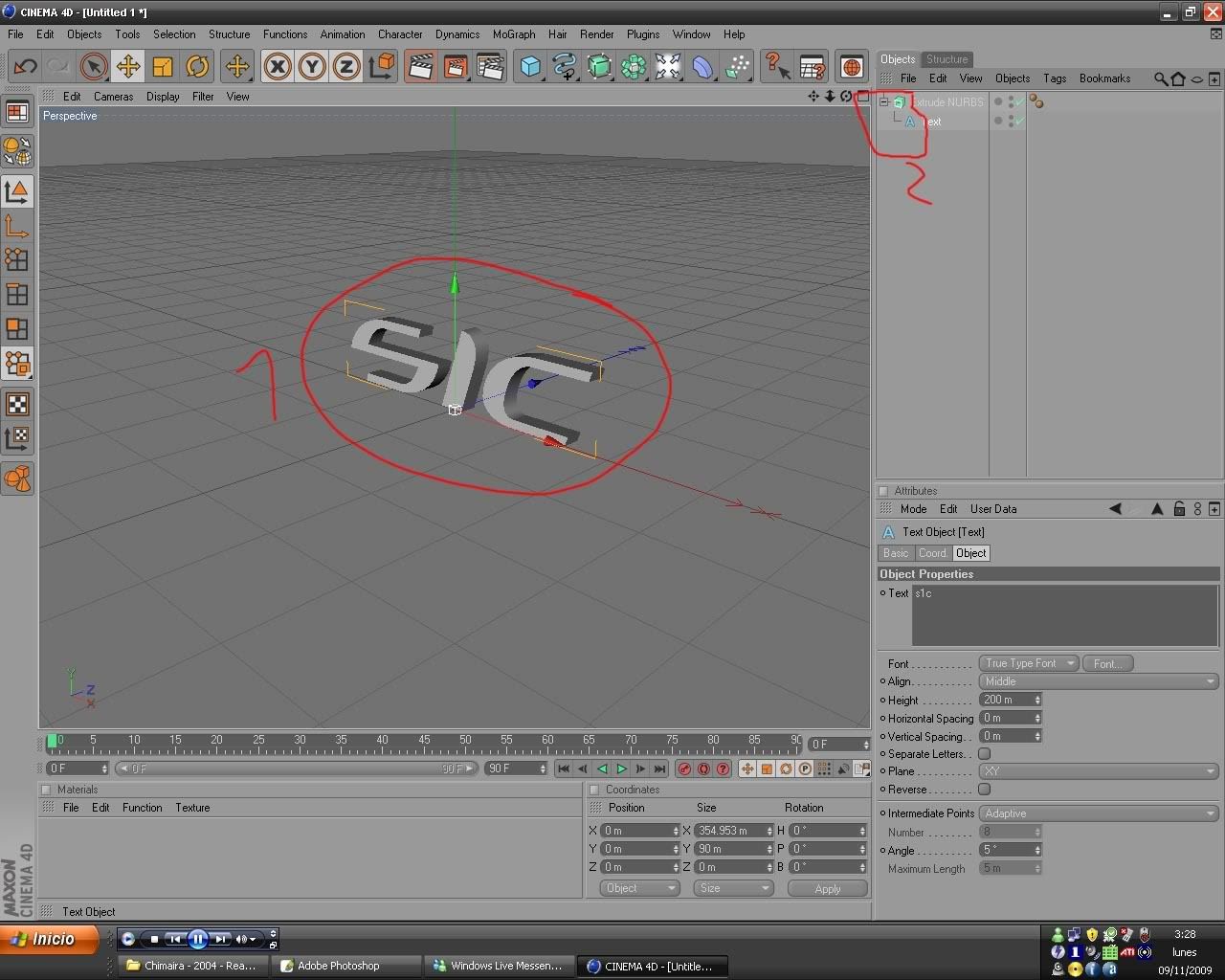Play animation forwards

point(622,768)
